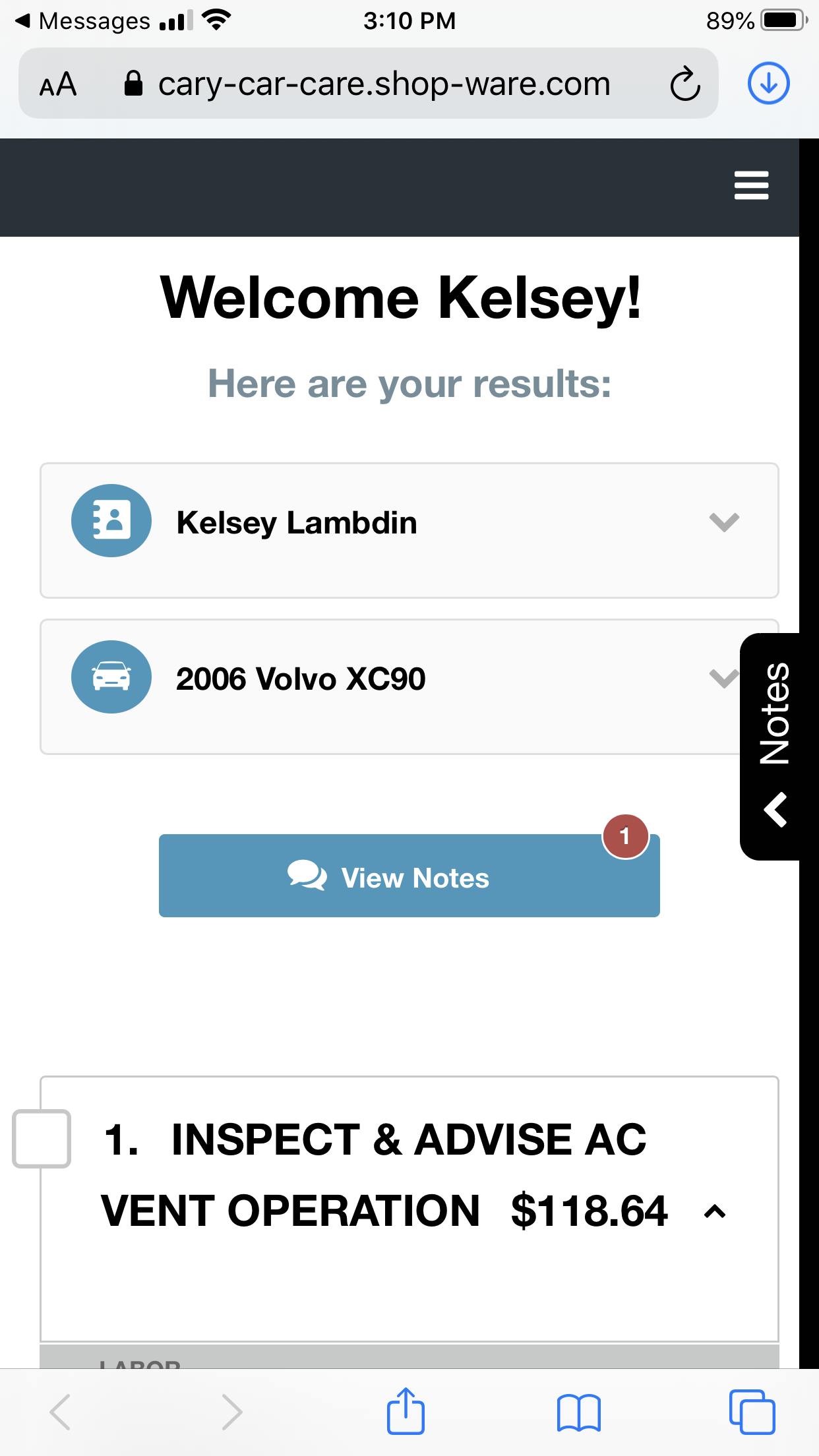This screenshot has height=1456, width=819.
Task: Click the blue car vehicle icon
Action: [x=111, y=677]
